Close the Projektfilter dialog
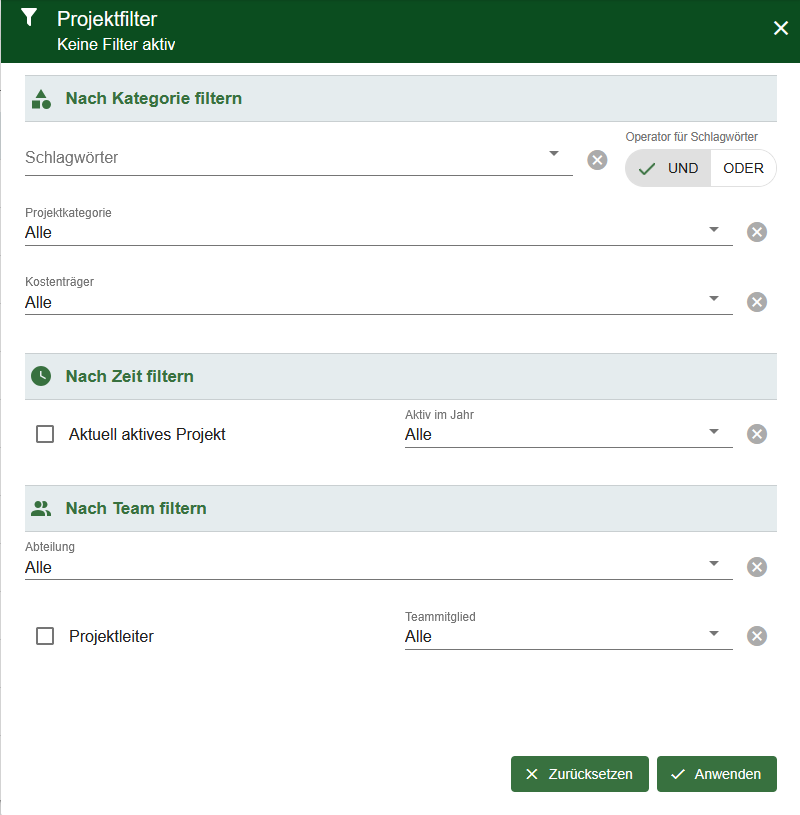This screenshot has width=800, height=815. [781, 28]
